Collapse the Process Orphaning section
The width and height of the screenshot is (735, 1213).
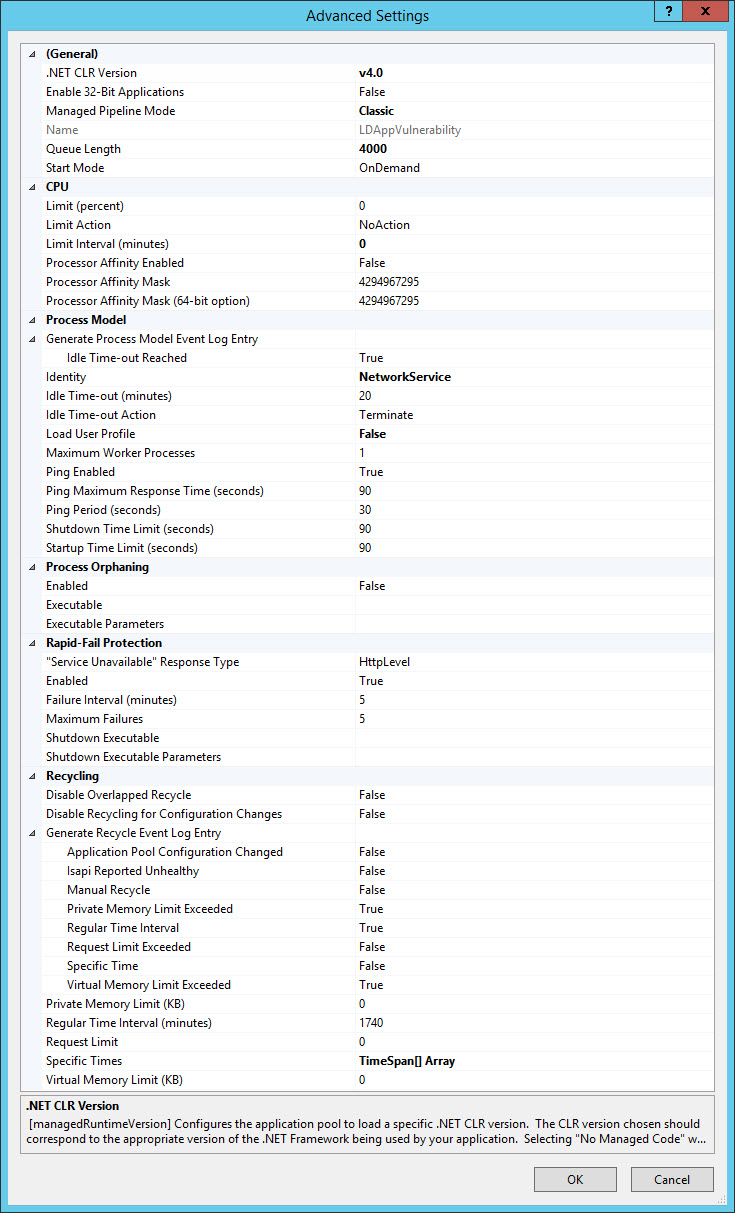coord(31,567)
